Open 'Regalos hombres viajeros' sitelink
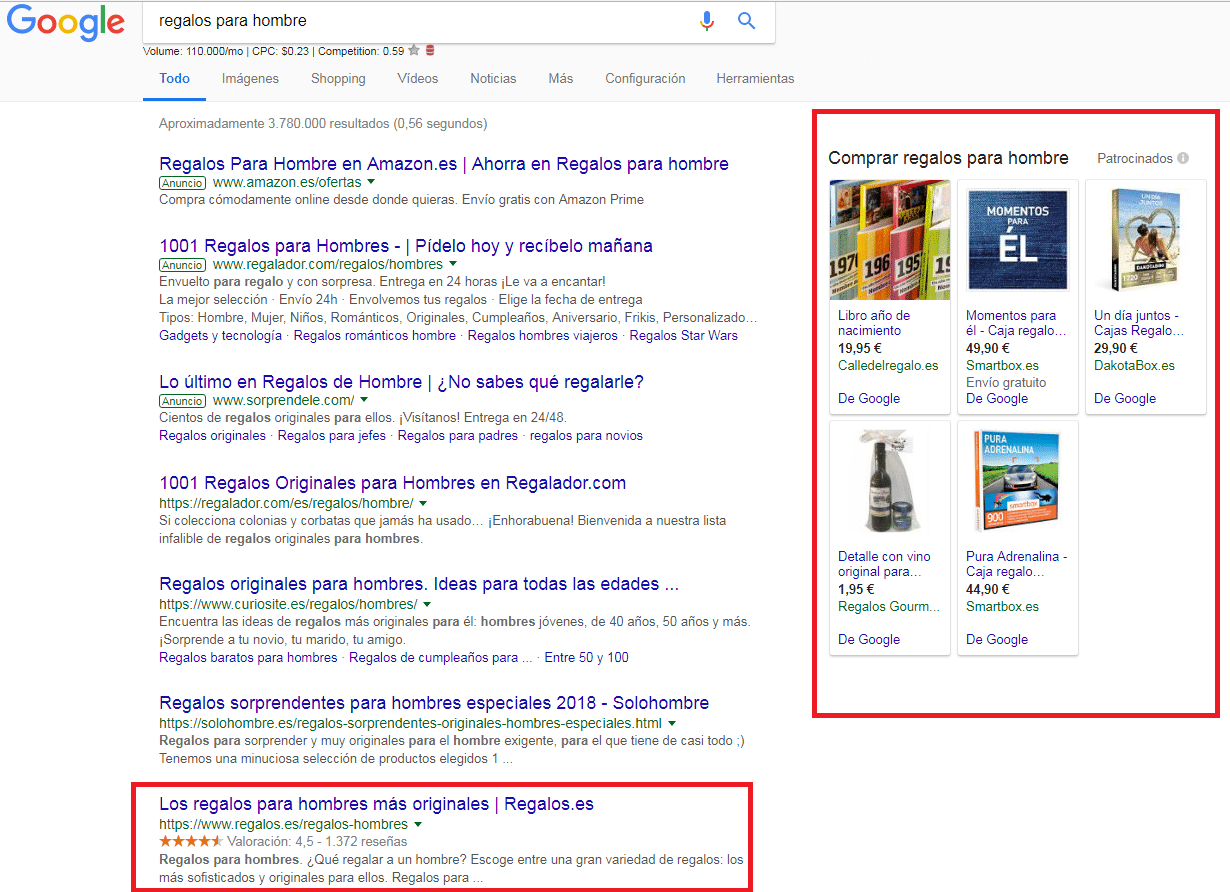This screenshot has height=892, width=1230. pyautogui.click(x=543, y=336)
